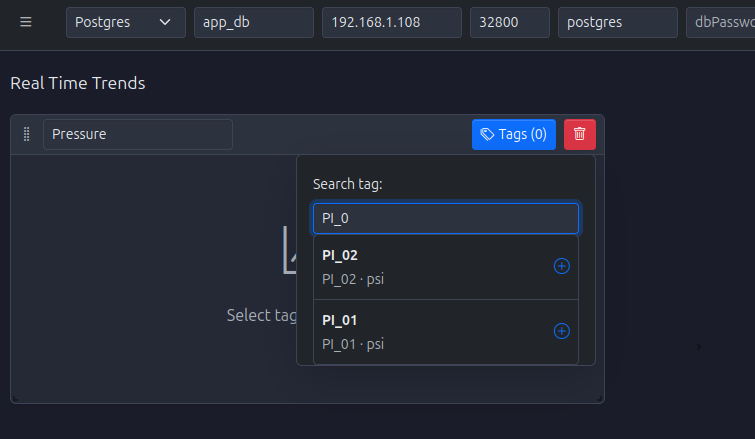Select the PI_01 tag result
This screenshot has height=439, width=755.
coord(445,332)
